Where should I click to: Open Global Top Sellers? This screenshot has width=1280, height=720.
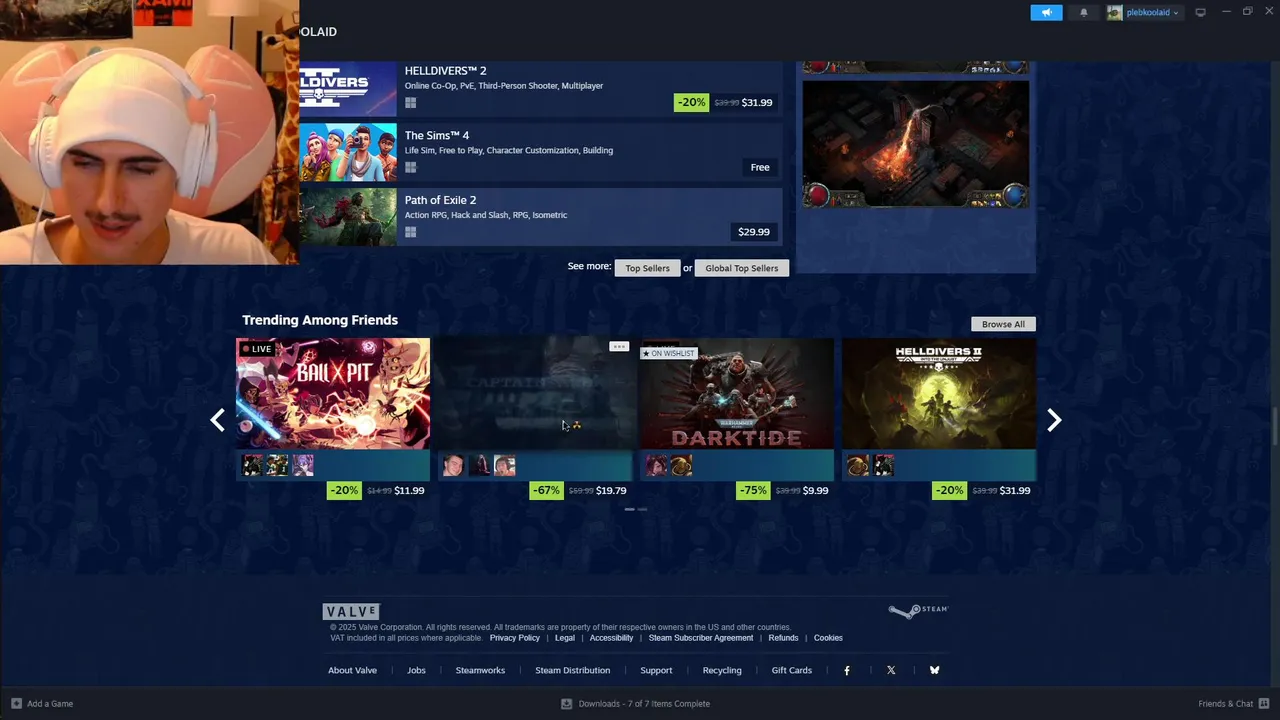coord(742,268)
